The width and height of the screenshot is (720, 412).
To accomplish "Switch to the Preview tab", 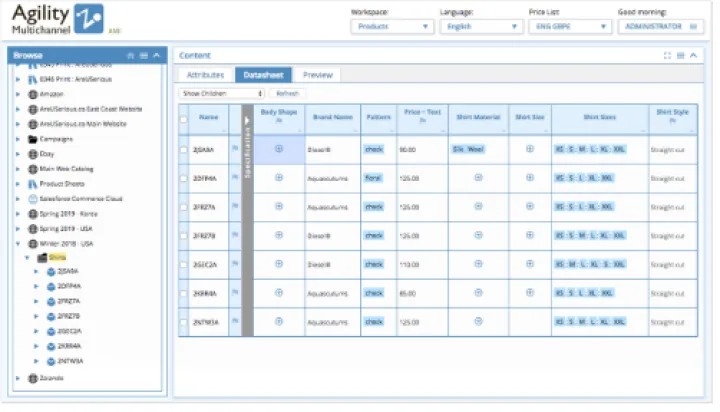I will pos(317,75).
